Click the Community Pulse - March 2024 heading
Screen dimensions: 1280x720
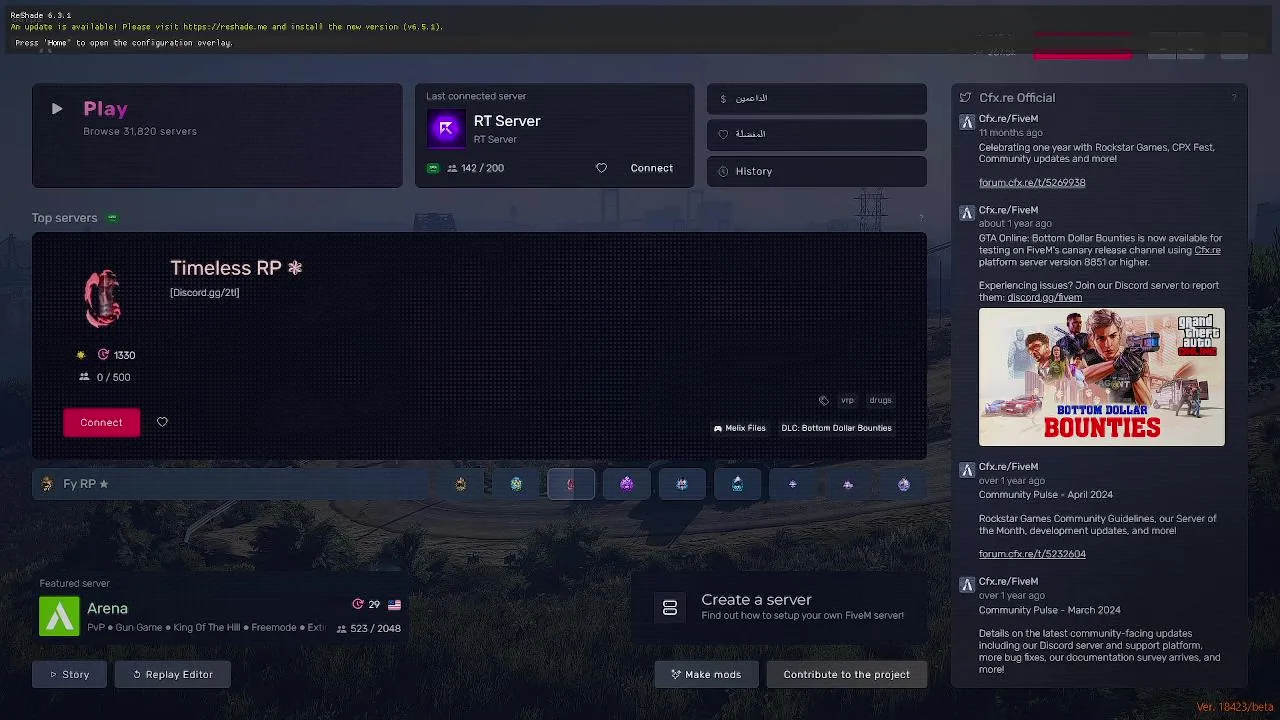(1050, 610)
